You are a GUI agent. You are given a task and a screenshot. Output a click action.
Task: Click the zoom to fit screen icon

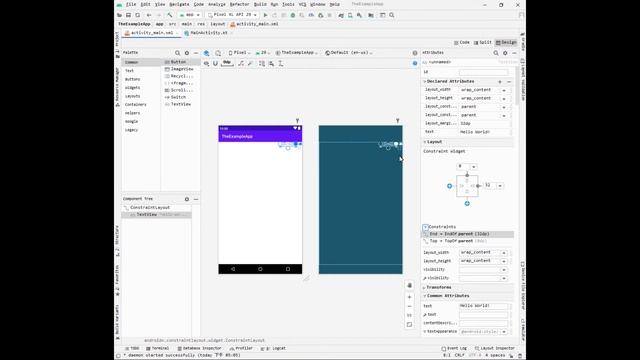coord(409,324)
